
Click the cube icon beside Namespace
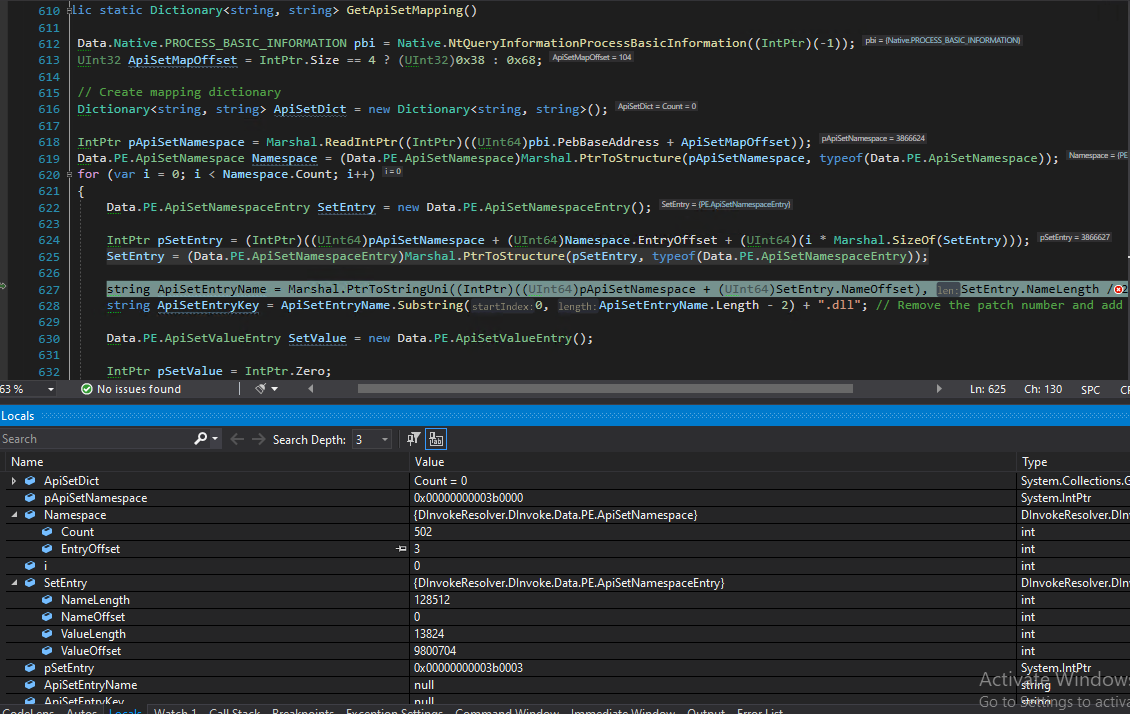(30, 515)
